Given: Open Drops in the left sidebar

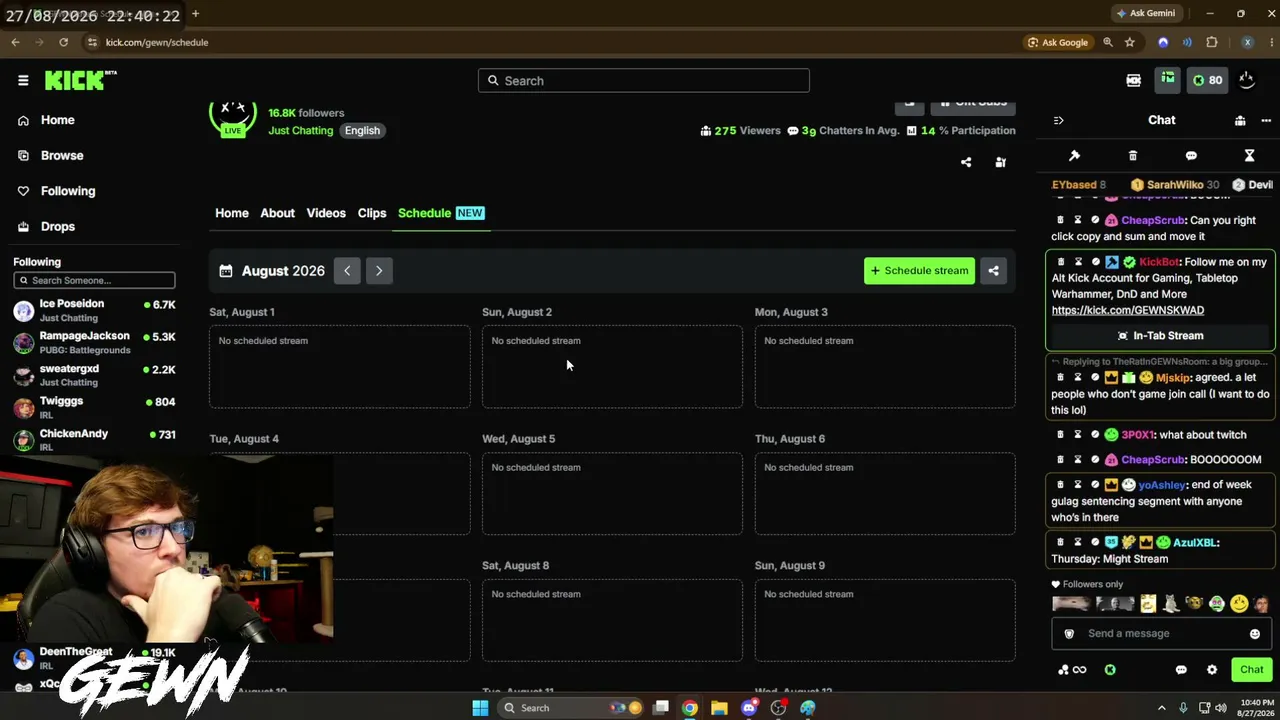Looking at the screenshot, I should [57, 226].
